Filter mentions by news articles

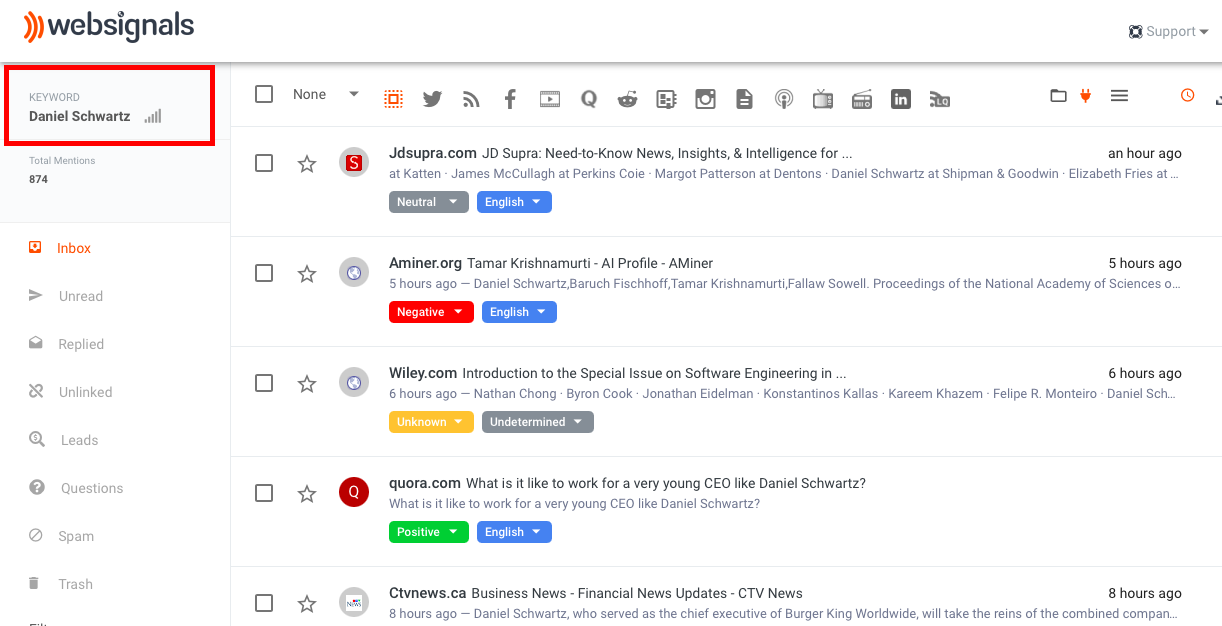pyautogui.click(x=667, y=99)
